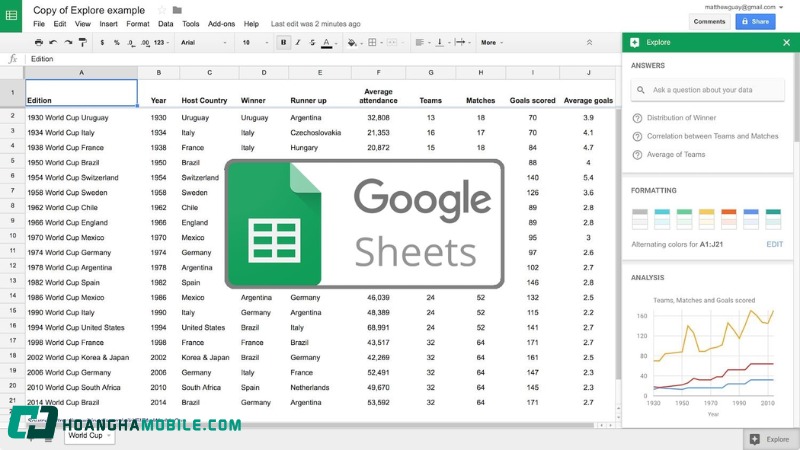This screenshot has height=450, width=800.
Task: Click the fx formula icon
Action: [x=13, y=59]
